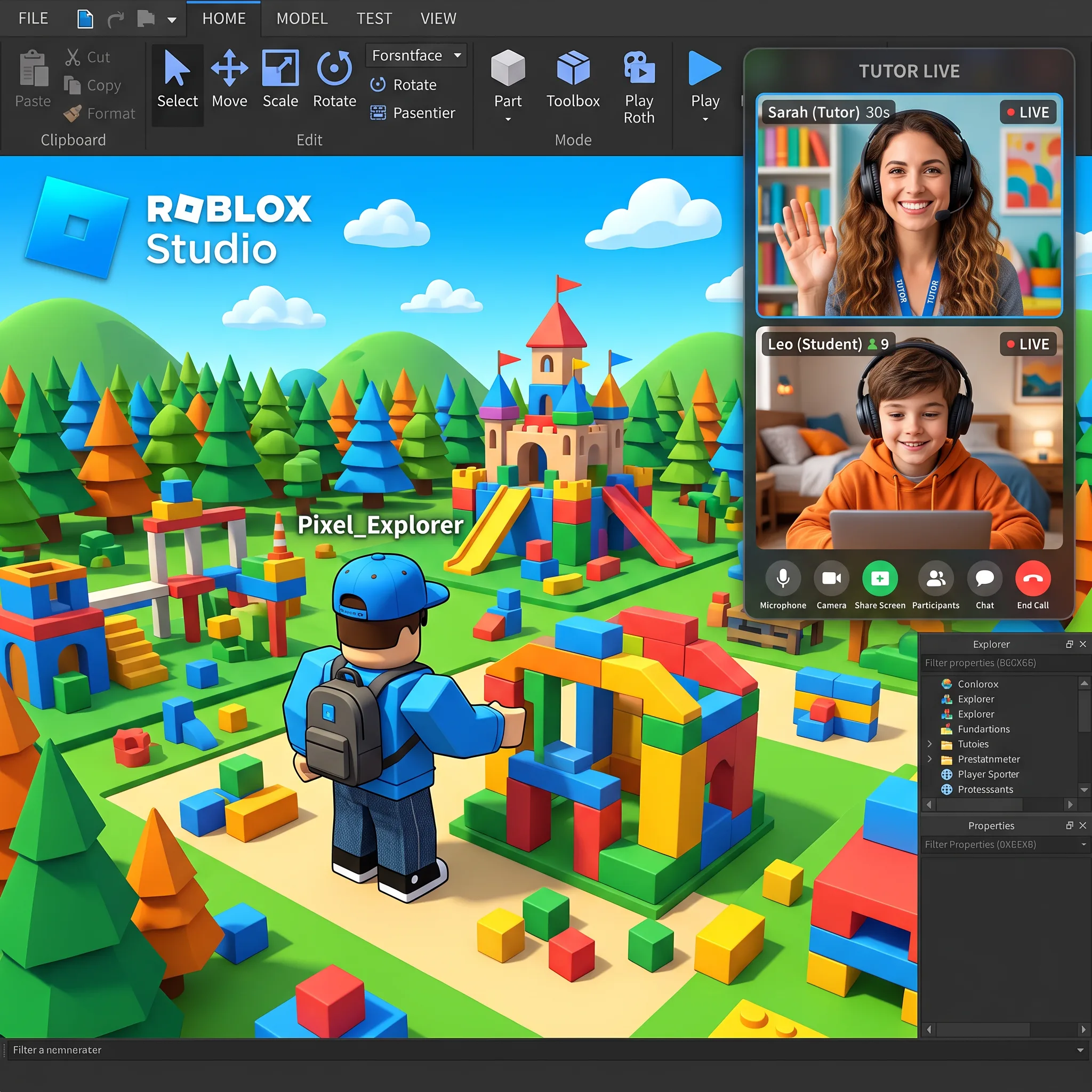Click the Play Roth icon
This screenshot has width=1092, height=1092.
tap(639, 67)
